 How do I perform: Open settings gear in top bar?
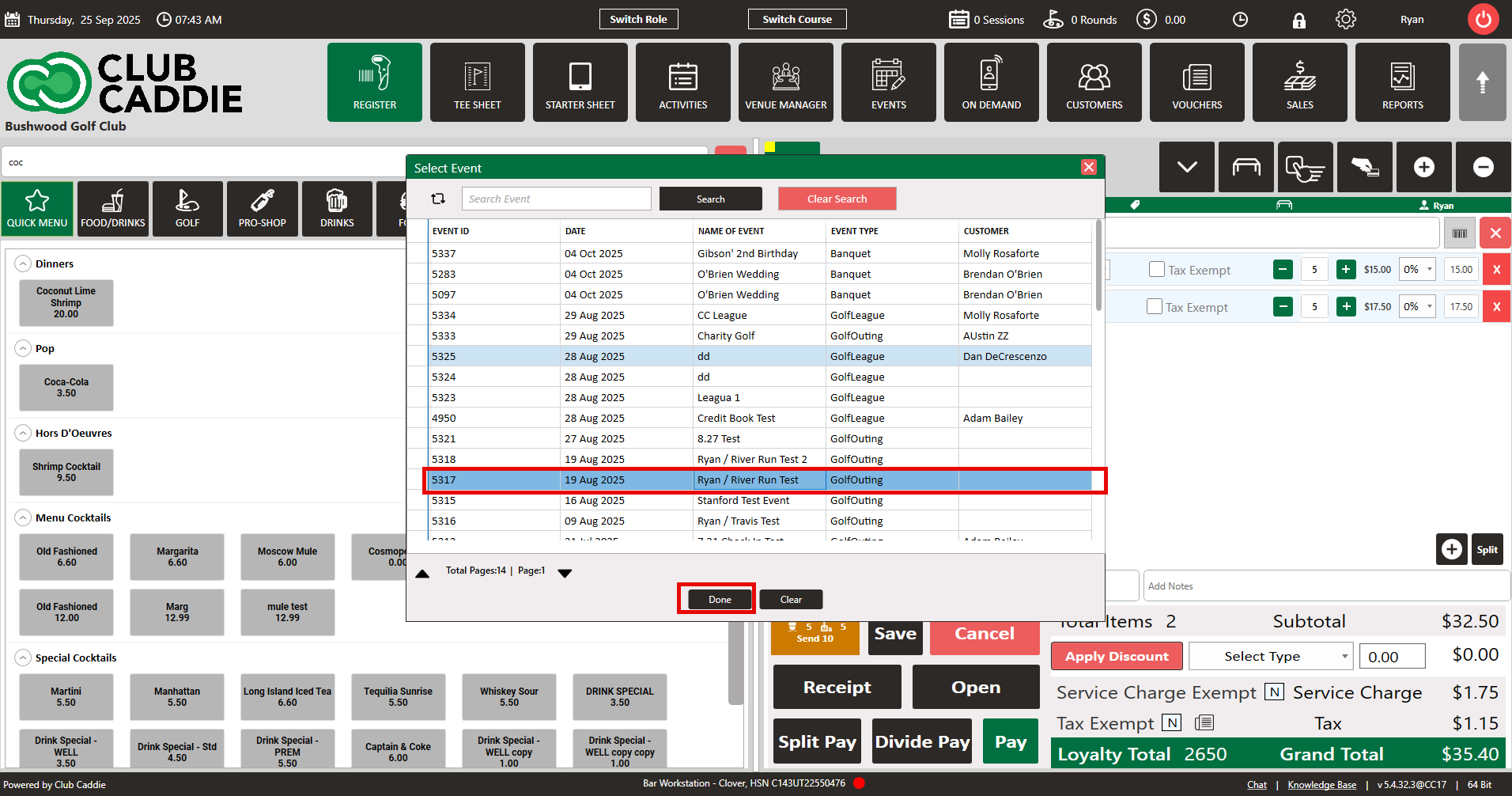point(1345,20)
